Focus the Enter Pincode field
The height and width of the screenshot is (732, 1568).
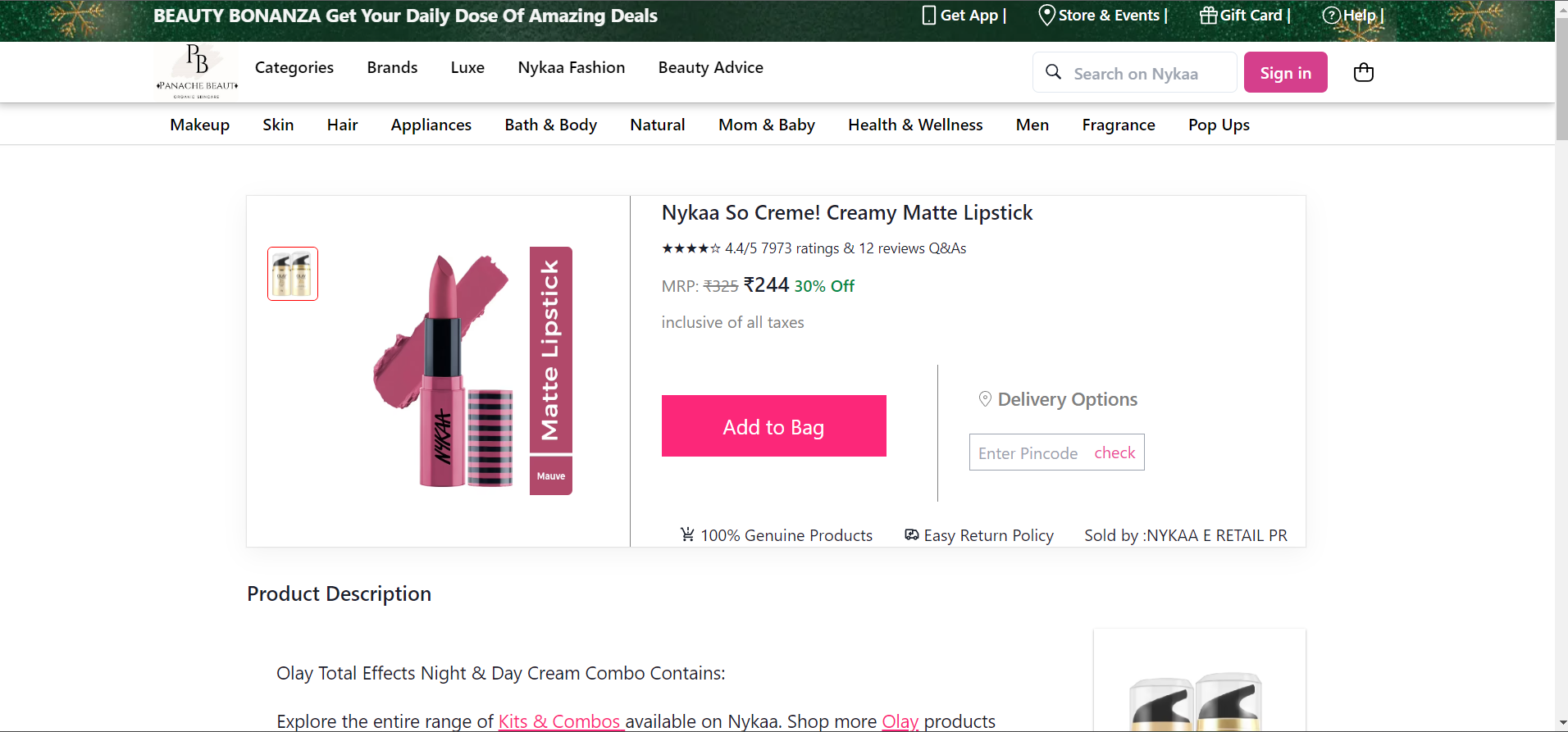[1028, 452]
